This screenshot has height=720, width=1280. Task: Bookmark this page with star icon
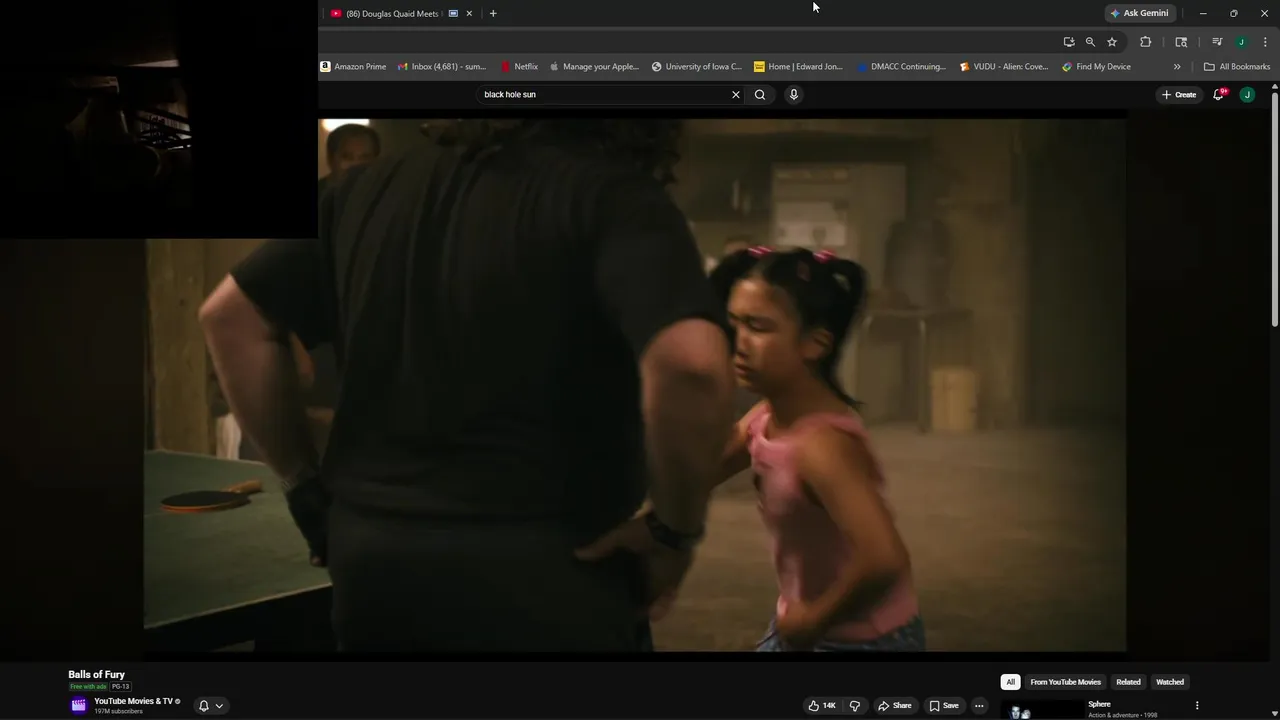(x=1112, y=42)
